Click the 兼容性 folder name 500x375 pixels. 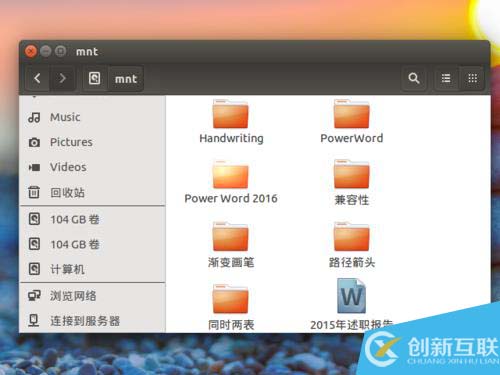click(352, 200)
